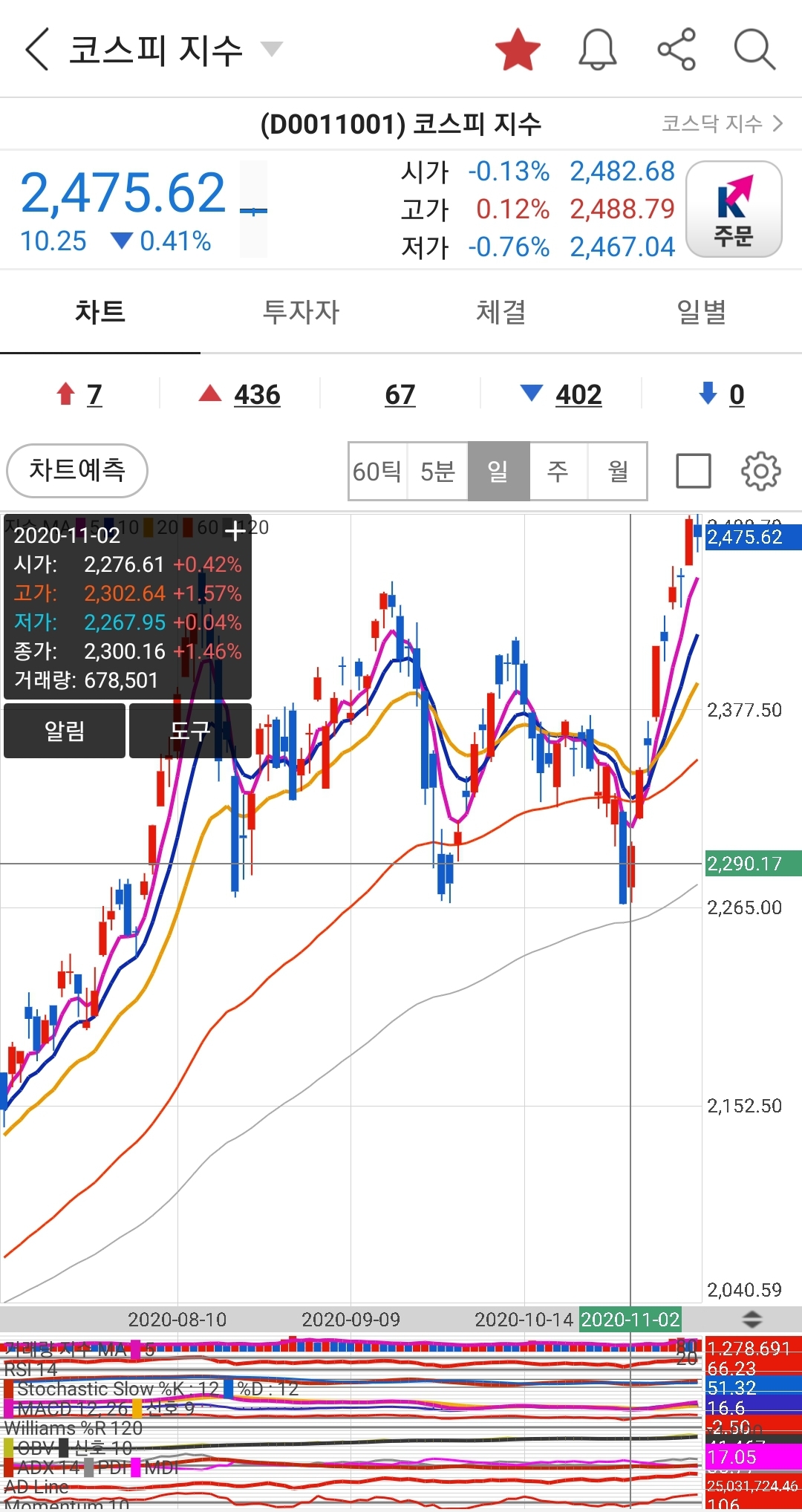Viewport: 802px width, 1512px height.
Task: Tap the 2,152.50 price axis label
Action: [x=745, y=1106]
